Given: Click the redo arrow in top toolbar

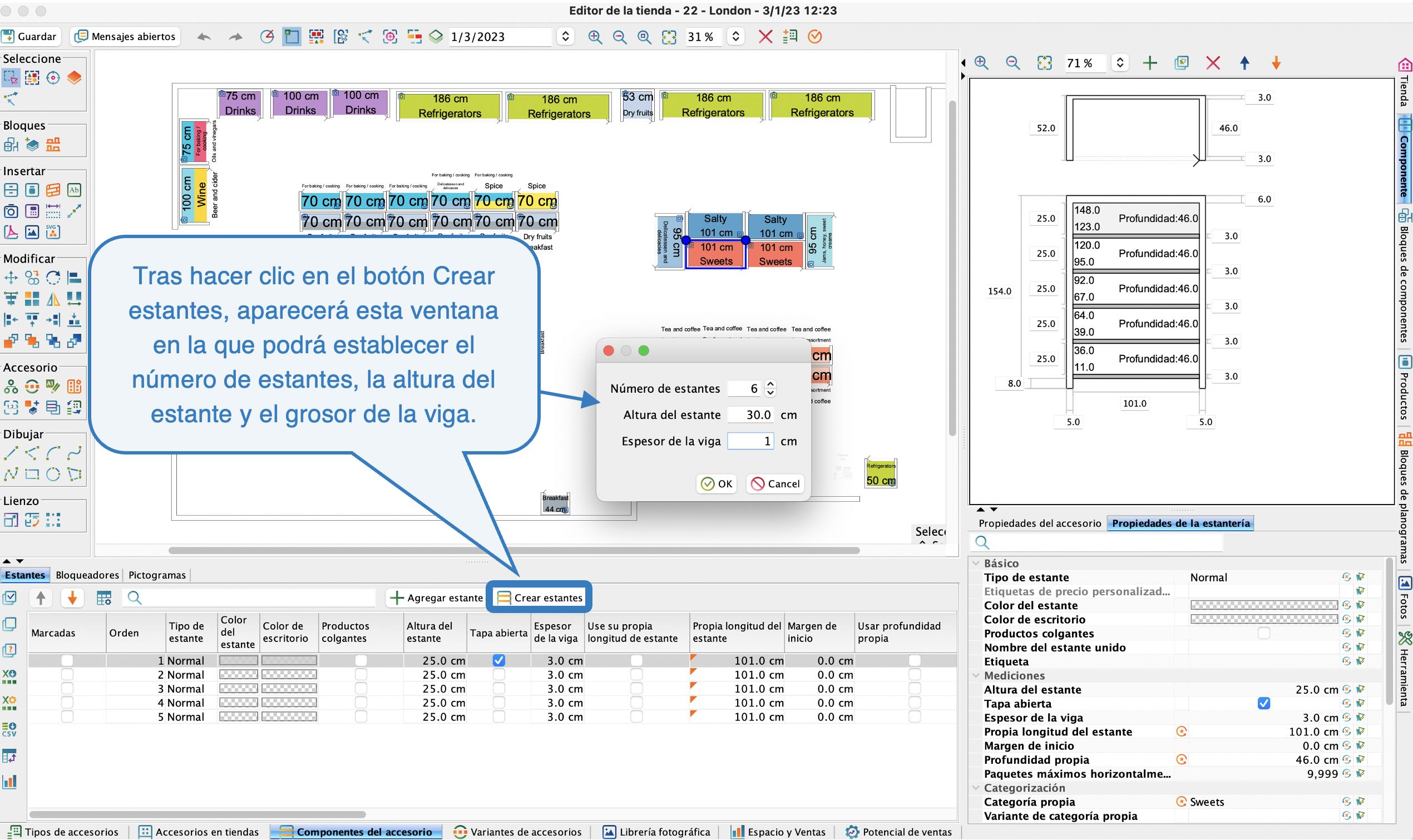Looking at the screenshot, I should click(235, 37).
